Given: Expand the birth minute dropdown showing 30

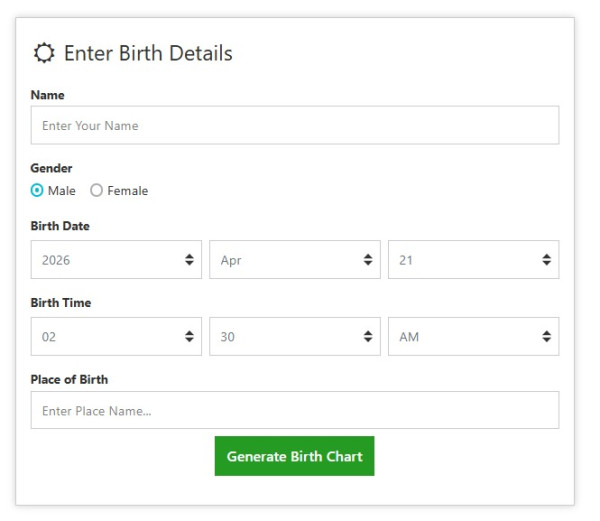Looking at the screenshot, I should pyautogui.click(x=294, y=337).
